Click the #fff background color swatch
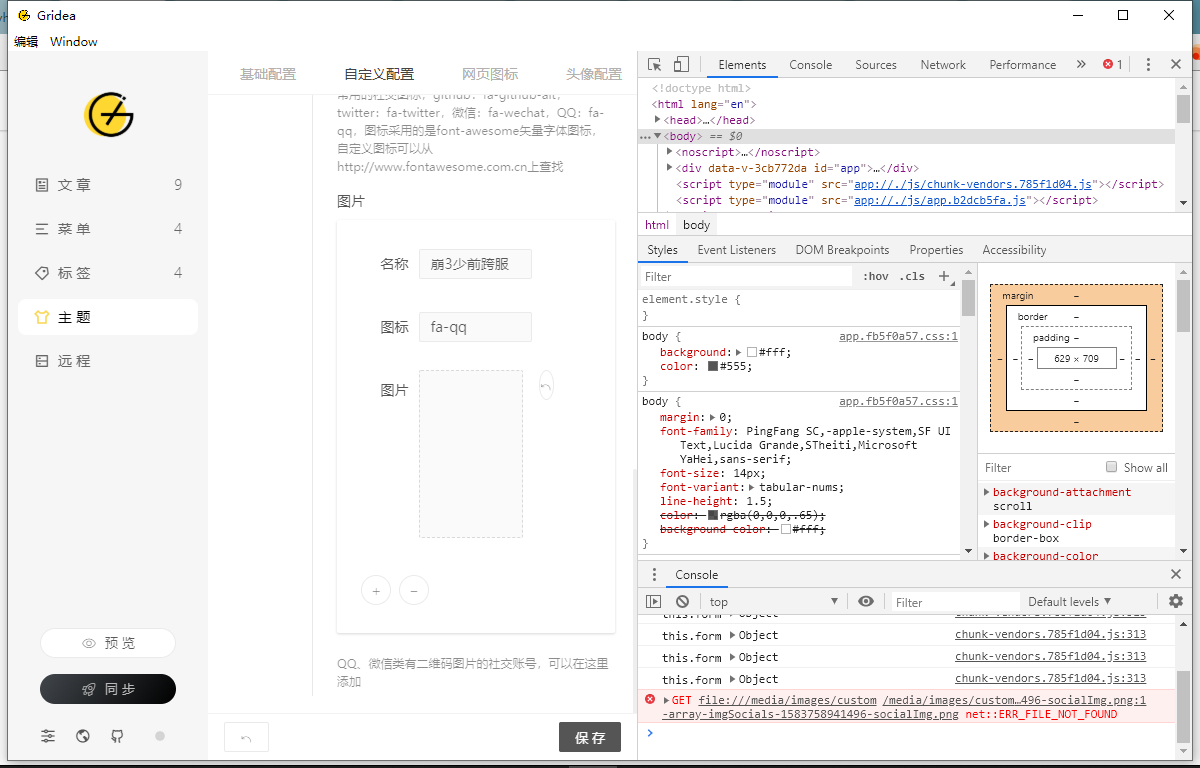Viewport: 1200px width, 768px height. [752, 352]
